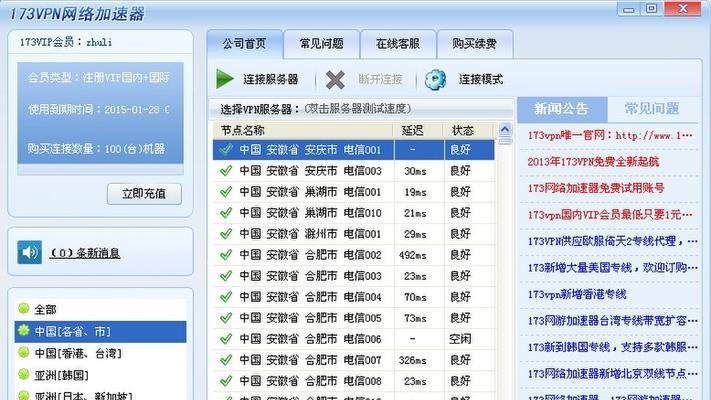
Task: Open 173VPN供应欧服倚天2专线代理 link
Action: [612, 241]
